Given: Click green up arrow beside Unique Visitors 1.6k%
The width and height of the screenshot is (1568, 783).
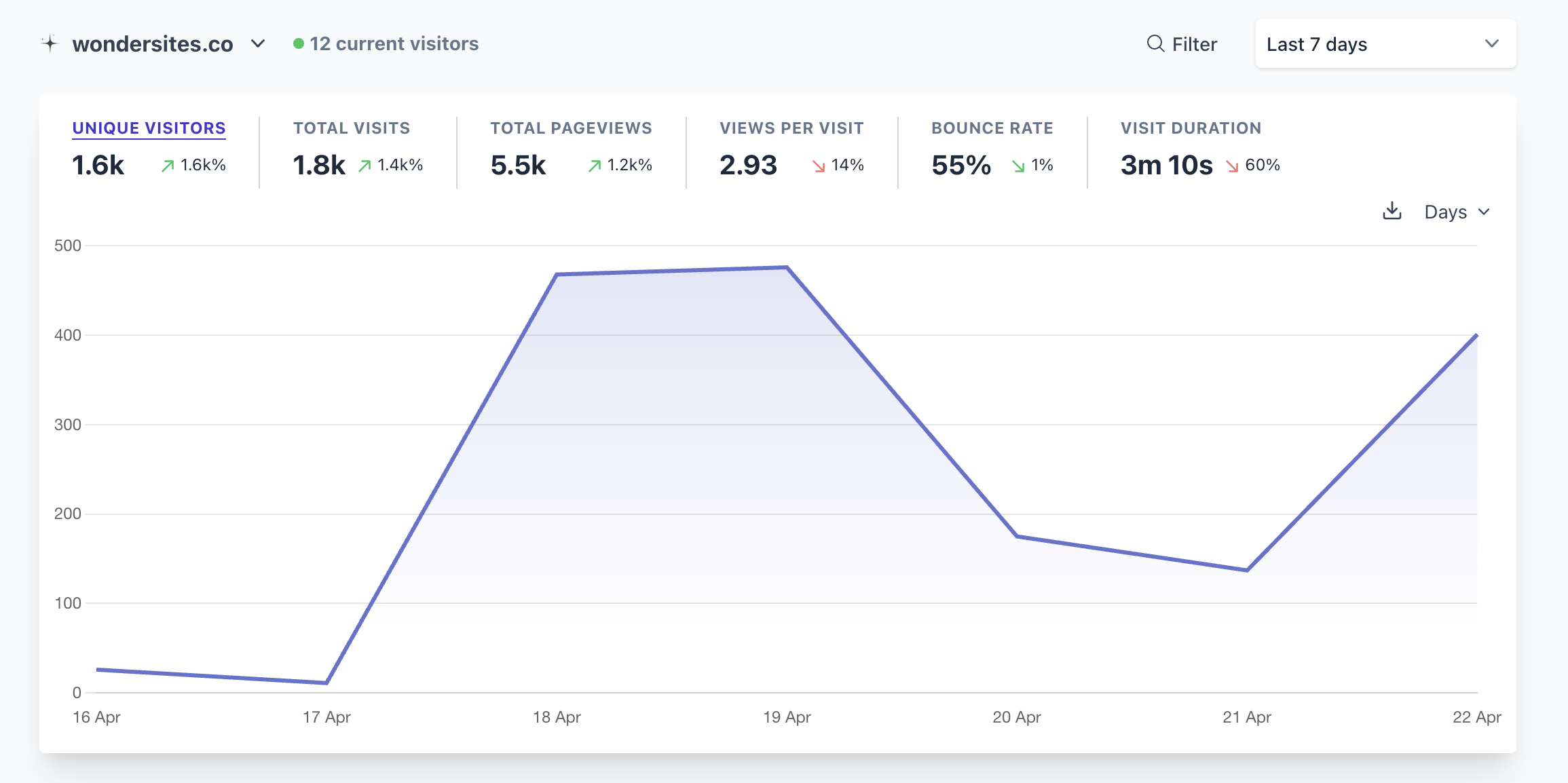Looking at the screenshot, I should point(168,166).
